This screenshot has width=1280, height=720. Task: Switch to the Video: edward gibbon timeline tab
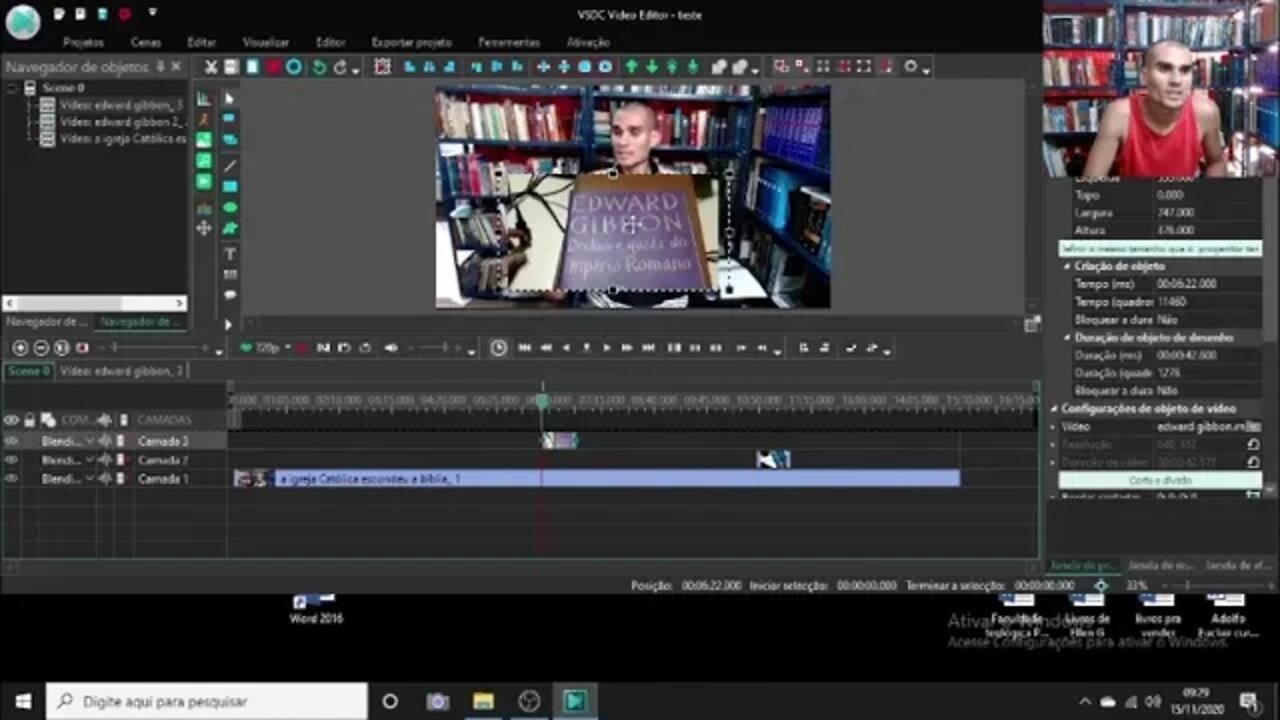pos(122,371)
